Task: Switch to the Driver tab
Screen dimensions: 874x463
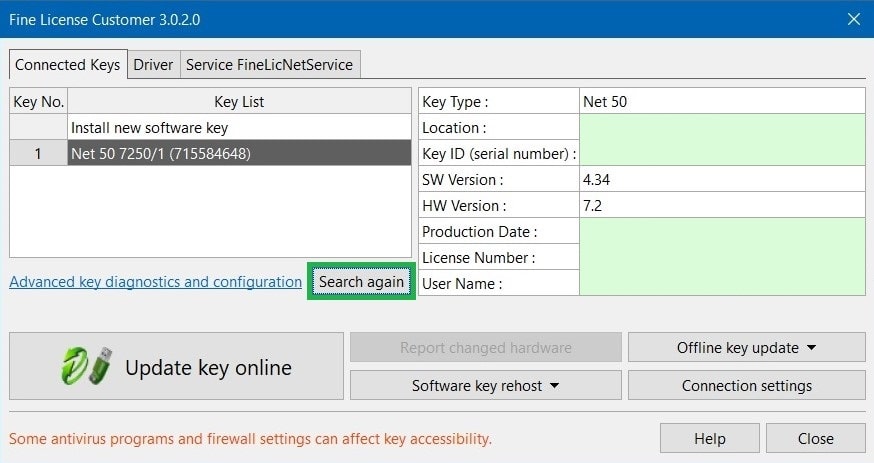Action: click(x=153, y=65)
